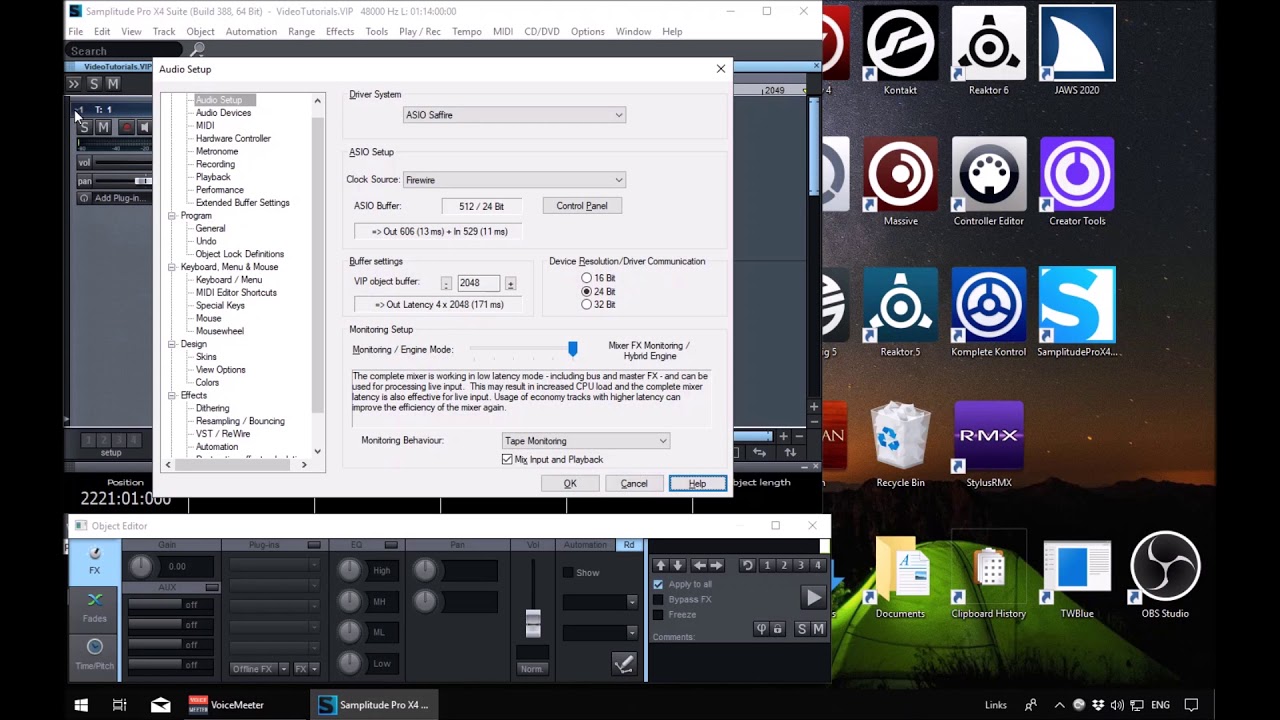The height and width of the screenshot is (720, 1280).
Task: Enable Bypass FX checkbox
Action: tap(658, 599)
